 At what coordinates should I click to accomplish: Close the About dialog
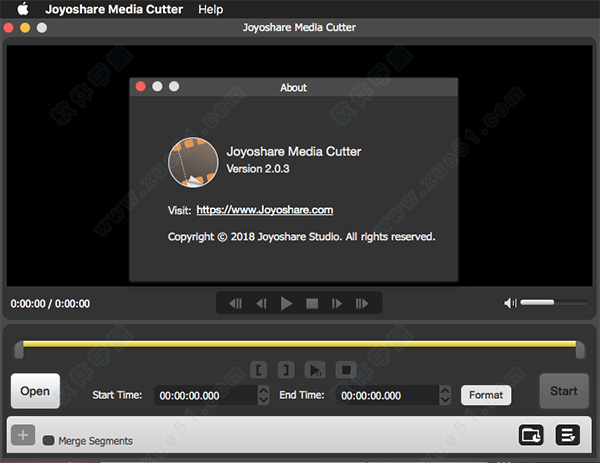point(140,86)
